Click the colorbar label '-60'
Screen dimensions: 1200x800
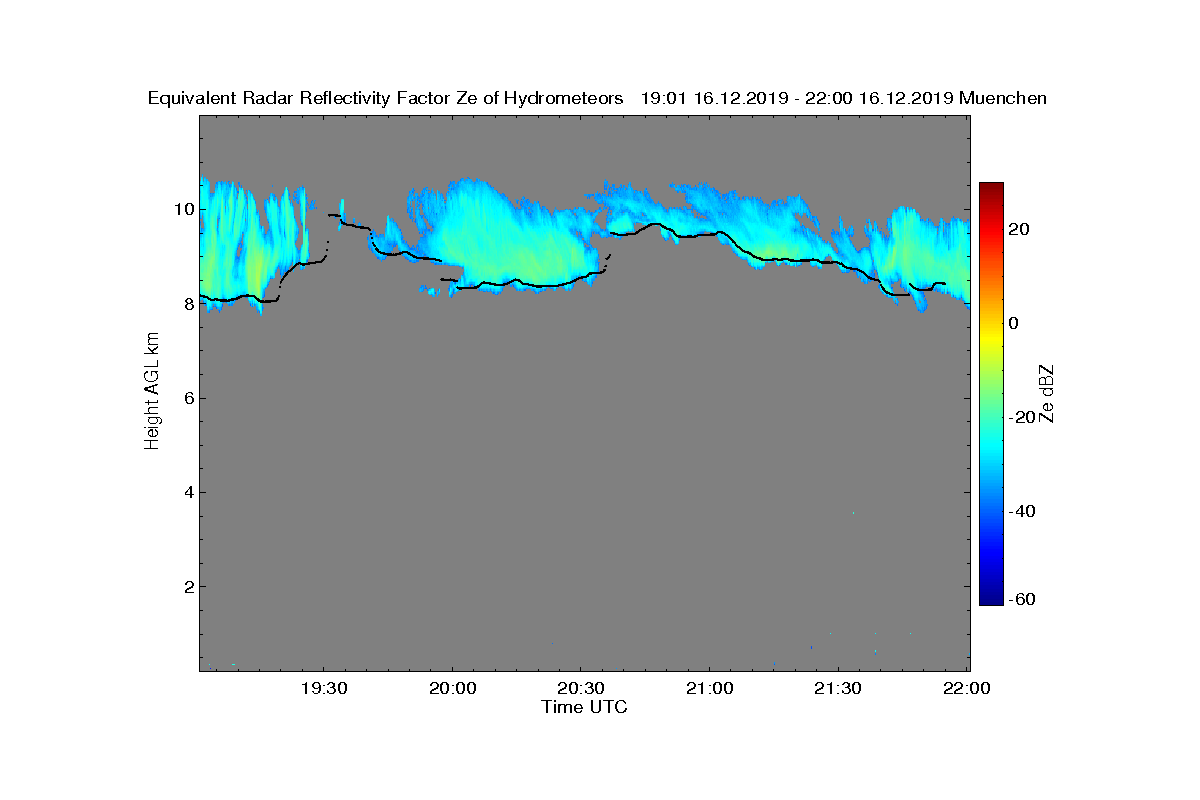point(1023,599)
